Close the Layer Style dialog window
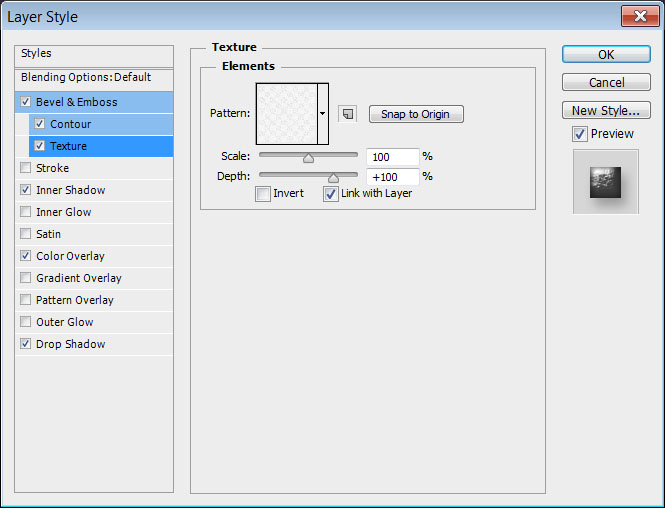Image resolution: width=665 pixels, height=508 pixels. pyautogui.click(x=638, y=17)
